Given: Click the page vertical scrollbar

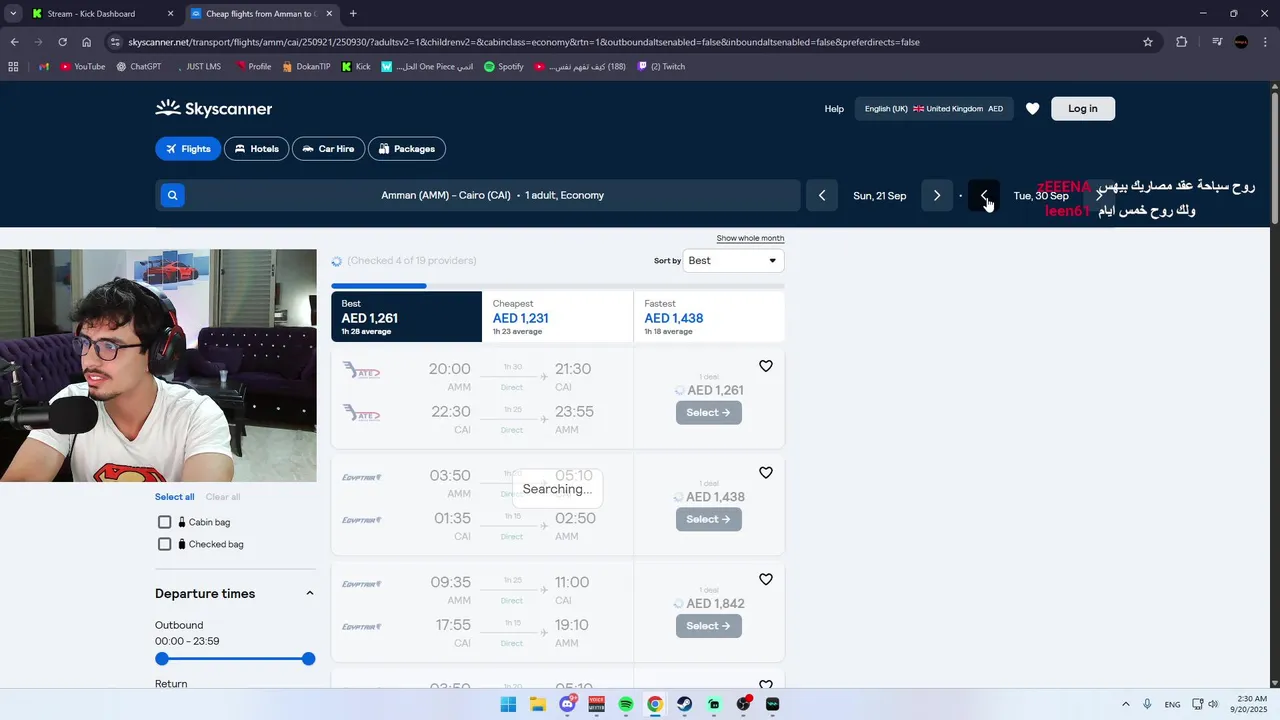Looking at the screenshot, I should tap(1275, 160).
